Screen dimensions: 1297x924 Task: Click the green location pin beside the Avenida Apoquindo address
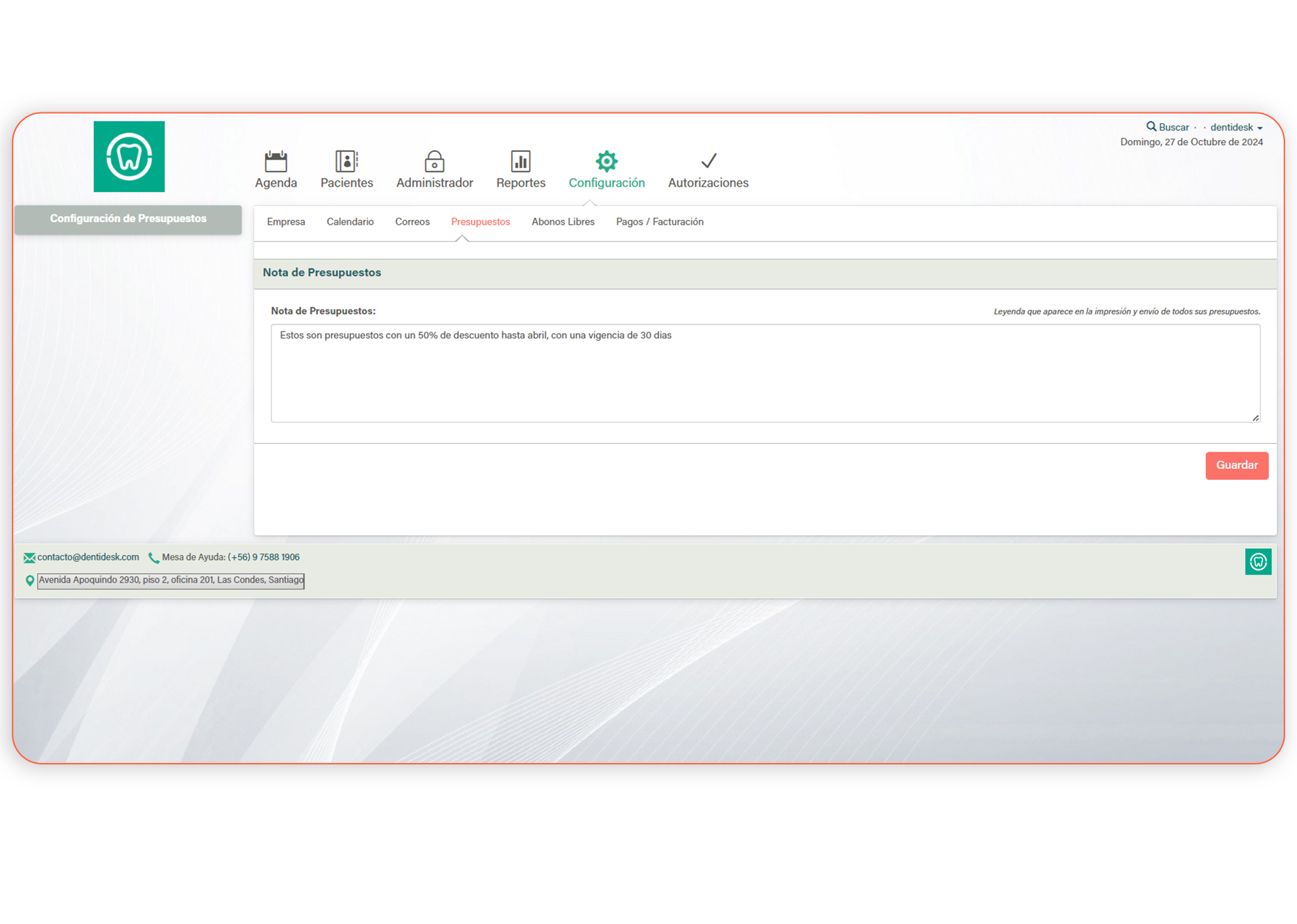30,581
